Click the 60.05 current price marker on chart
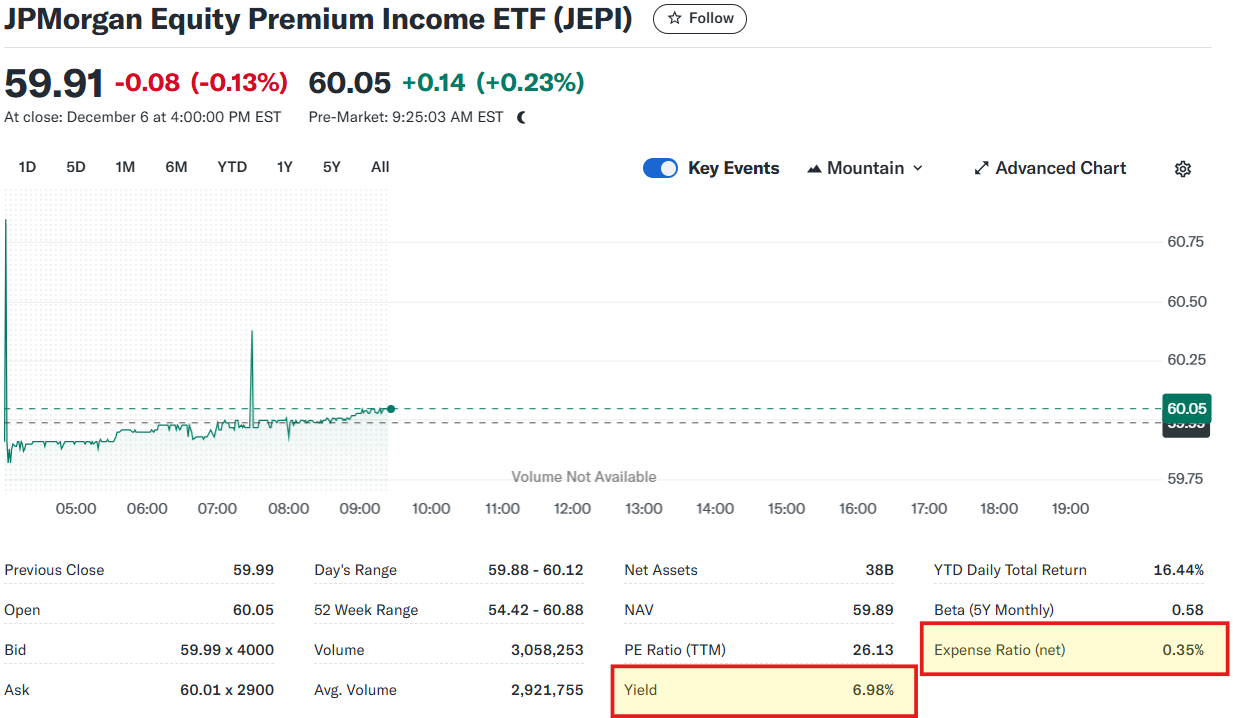Viewport: 1233px width, 718px height. 1187,408
